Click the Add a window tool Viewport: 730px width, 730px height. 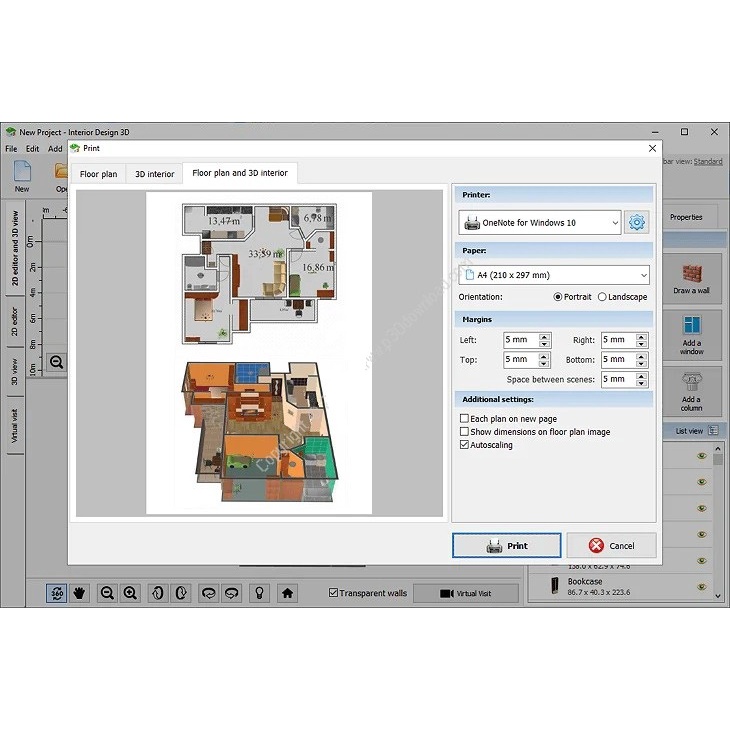tap(691, 335)
